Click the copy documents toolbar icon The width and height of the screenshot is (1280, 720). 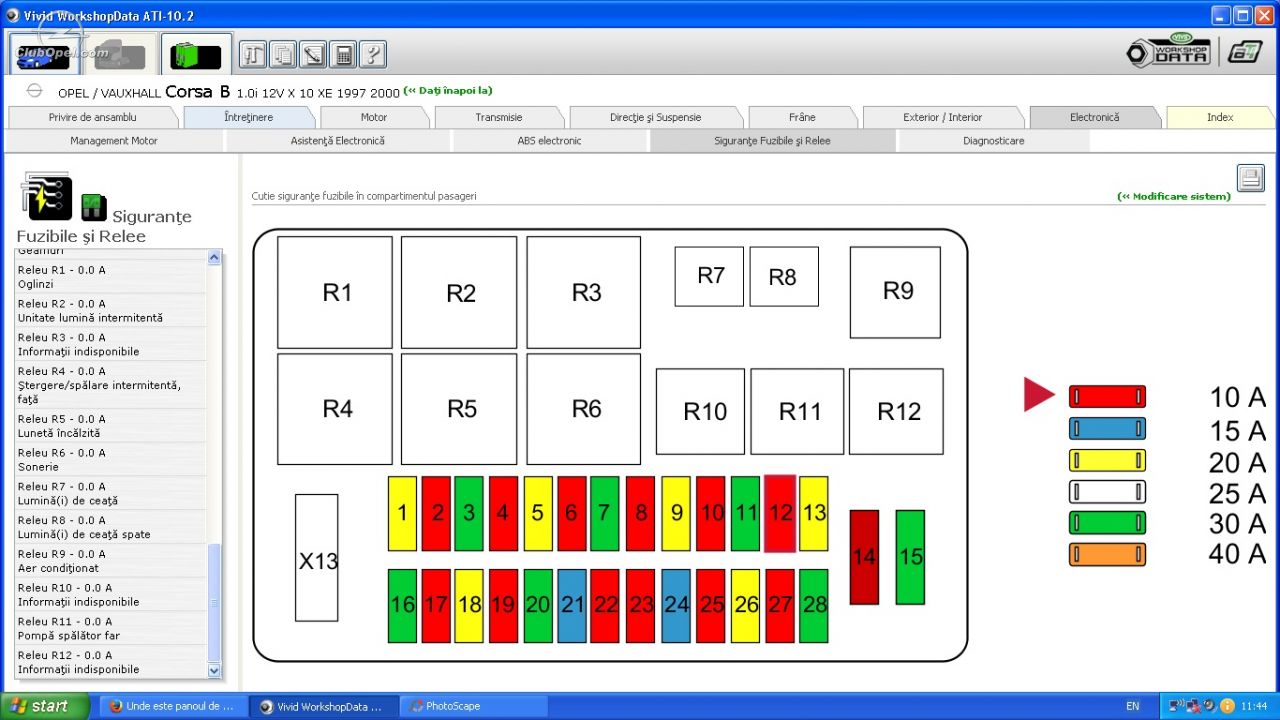(283, 54)
